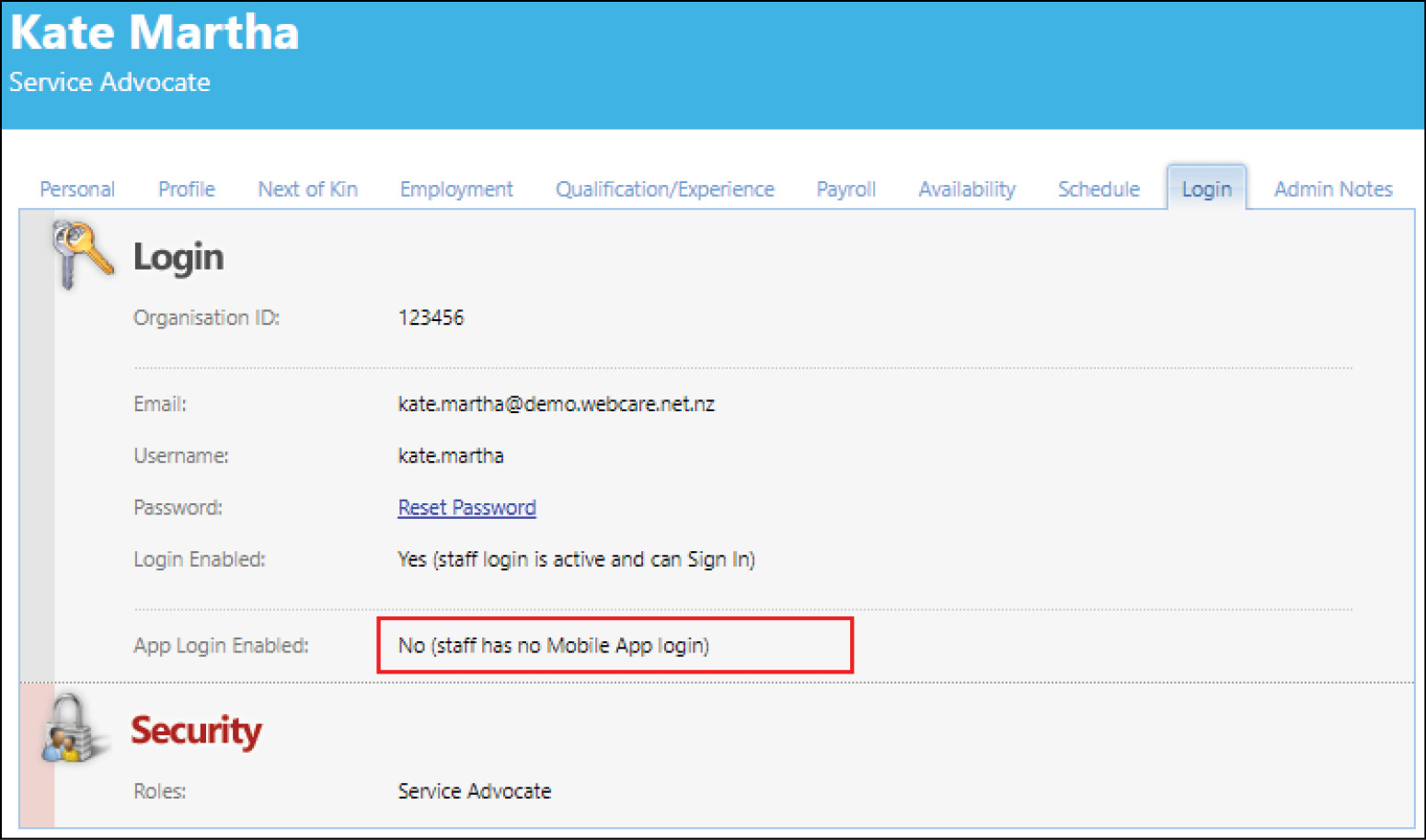The height and width of the screenshot is (840, 1426).
Task: Click the Organisation ID value 123456
Action: click(x=431, y=317)
